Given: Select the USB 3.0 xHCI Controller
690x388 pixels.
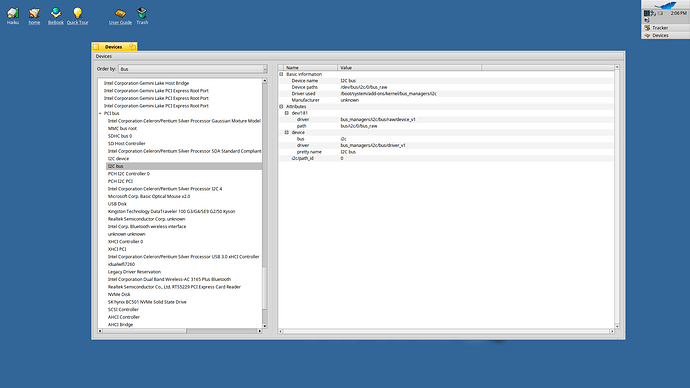Looking at the screenshot, I should coord(184,257).
